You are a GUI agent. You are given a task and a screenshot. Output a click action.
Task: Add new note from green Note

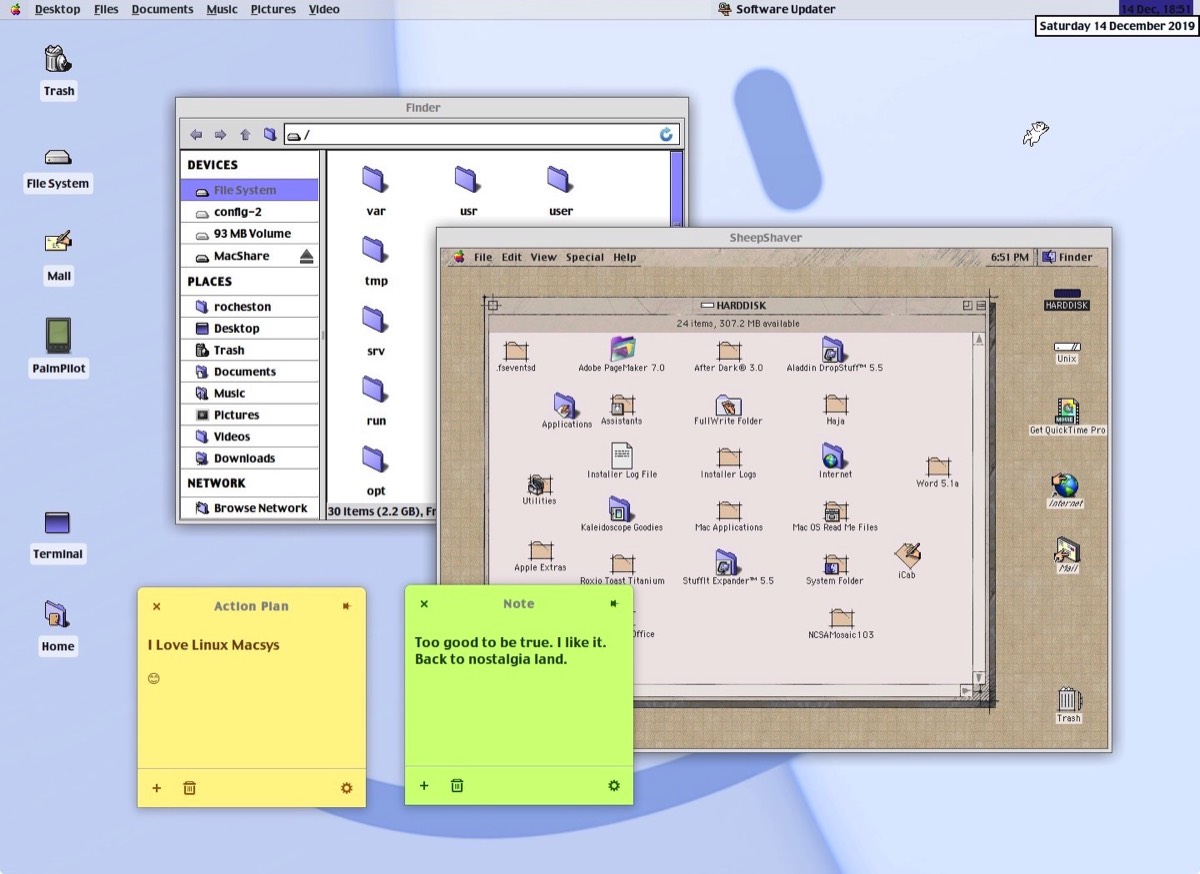pyautogui.click(x=424, y=786)
